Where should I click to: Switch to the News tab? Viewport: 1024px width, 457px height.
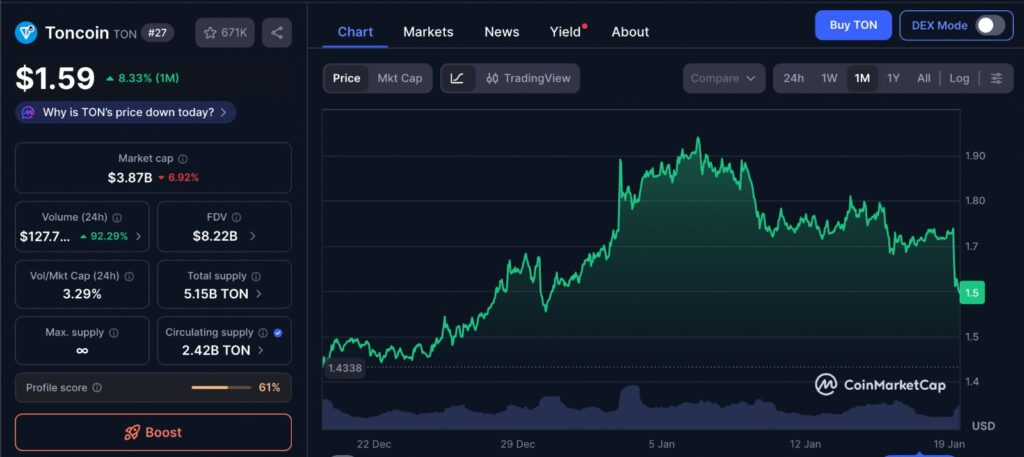tap(502, 32)
